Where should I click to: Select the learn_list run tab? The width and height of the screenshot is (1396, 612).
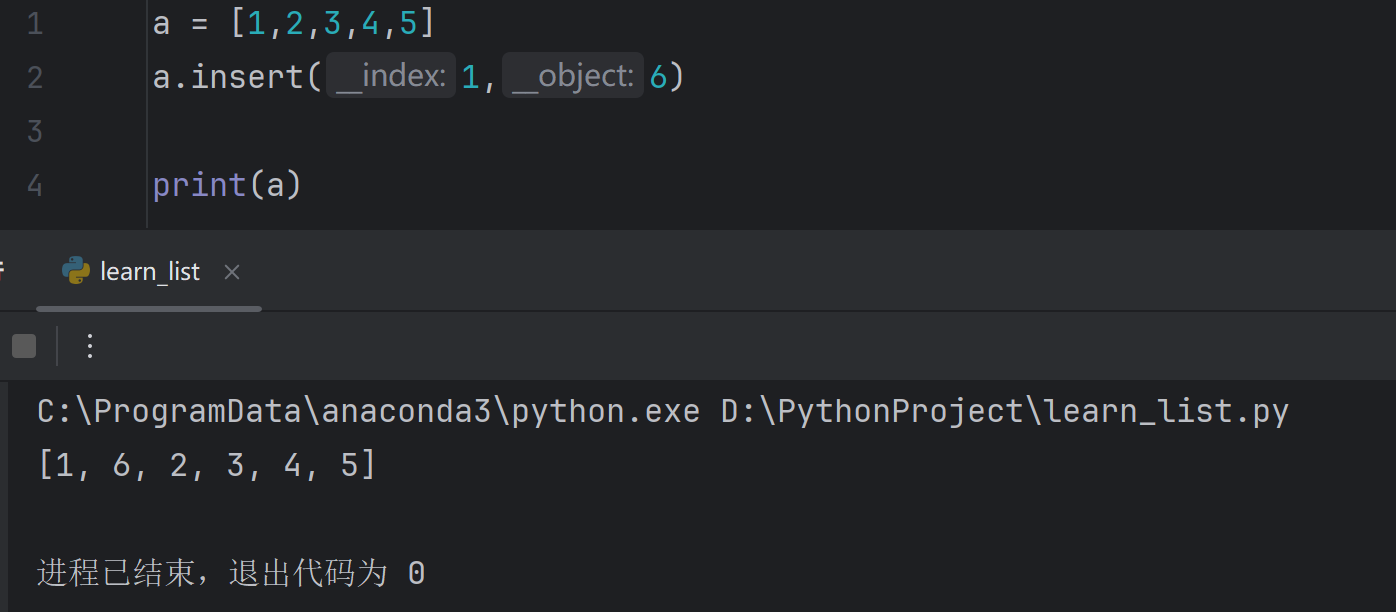[x=149, y=272]
